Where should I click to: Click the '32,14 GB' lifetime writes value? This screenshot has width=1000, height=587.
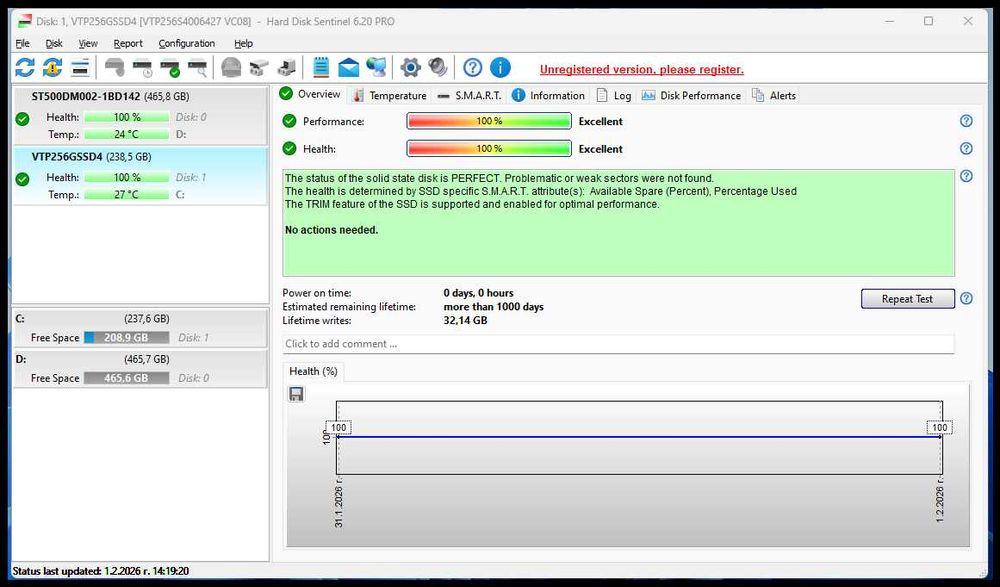tap(465, 320)
